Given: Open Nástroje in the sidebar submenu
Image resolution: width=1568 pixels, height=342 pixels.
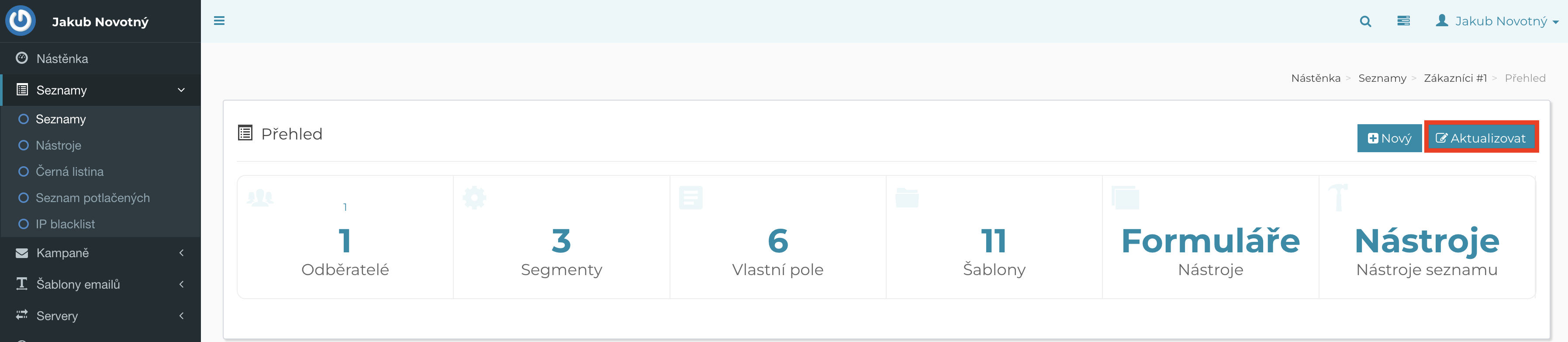Looking at the screenshot, I should click(x=59, y=146).
